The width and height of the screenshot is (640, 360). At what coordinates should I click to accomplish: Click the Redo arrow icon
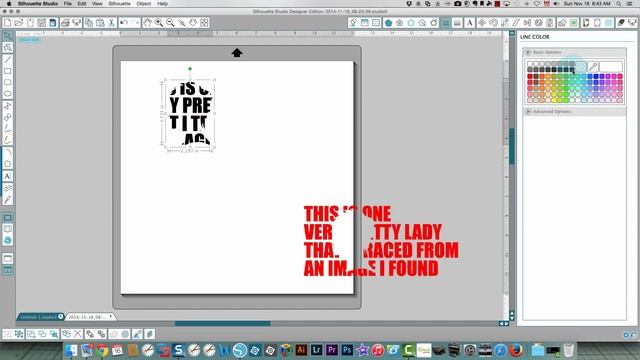pos(135,23)
